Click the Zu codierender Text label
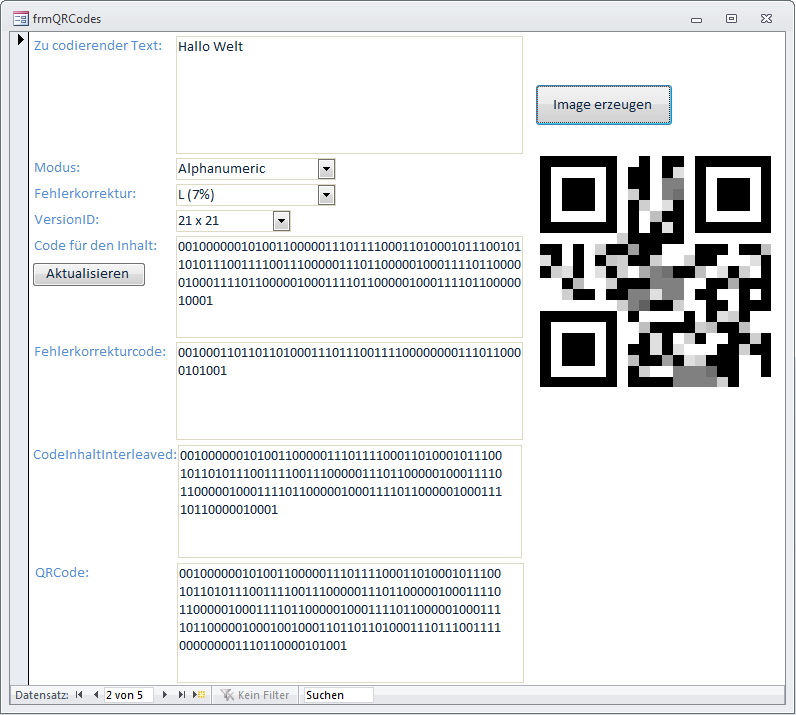This screenshot has height=715, width=796. 98,45
